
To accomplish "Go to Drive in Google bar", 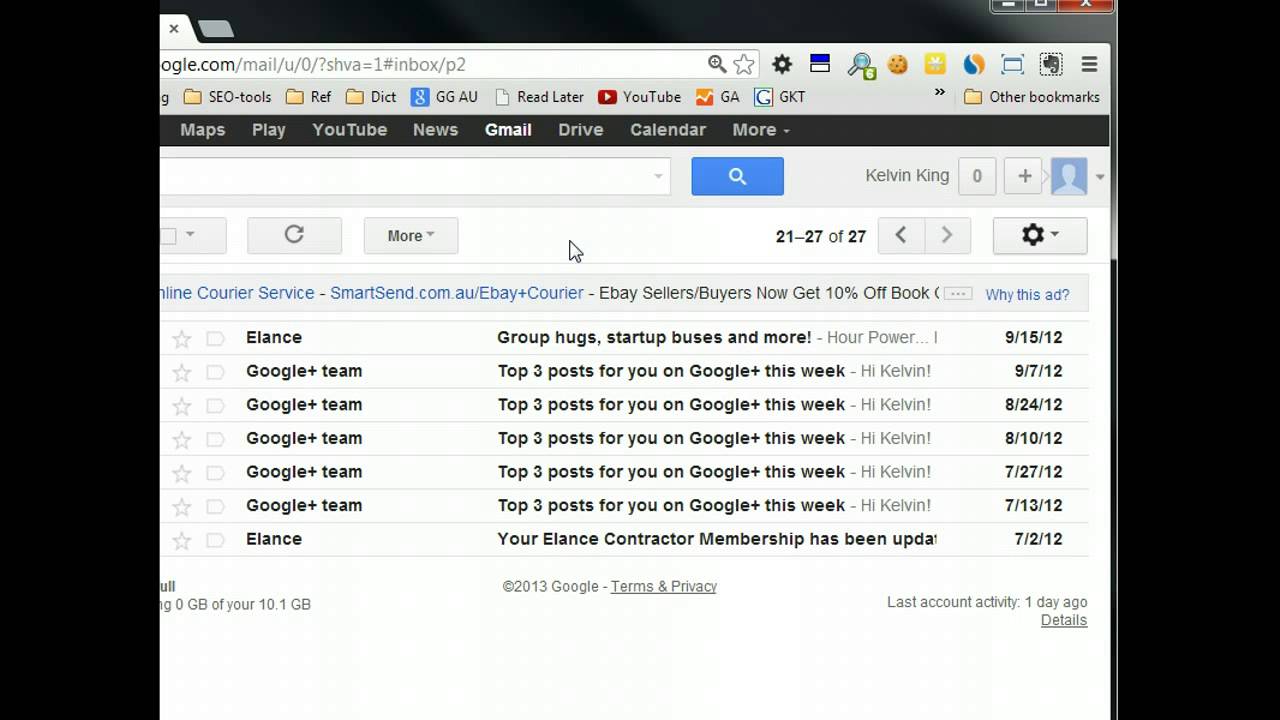I will coord(580,130).
